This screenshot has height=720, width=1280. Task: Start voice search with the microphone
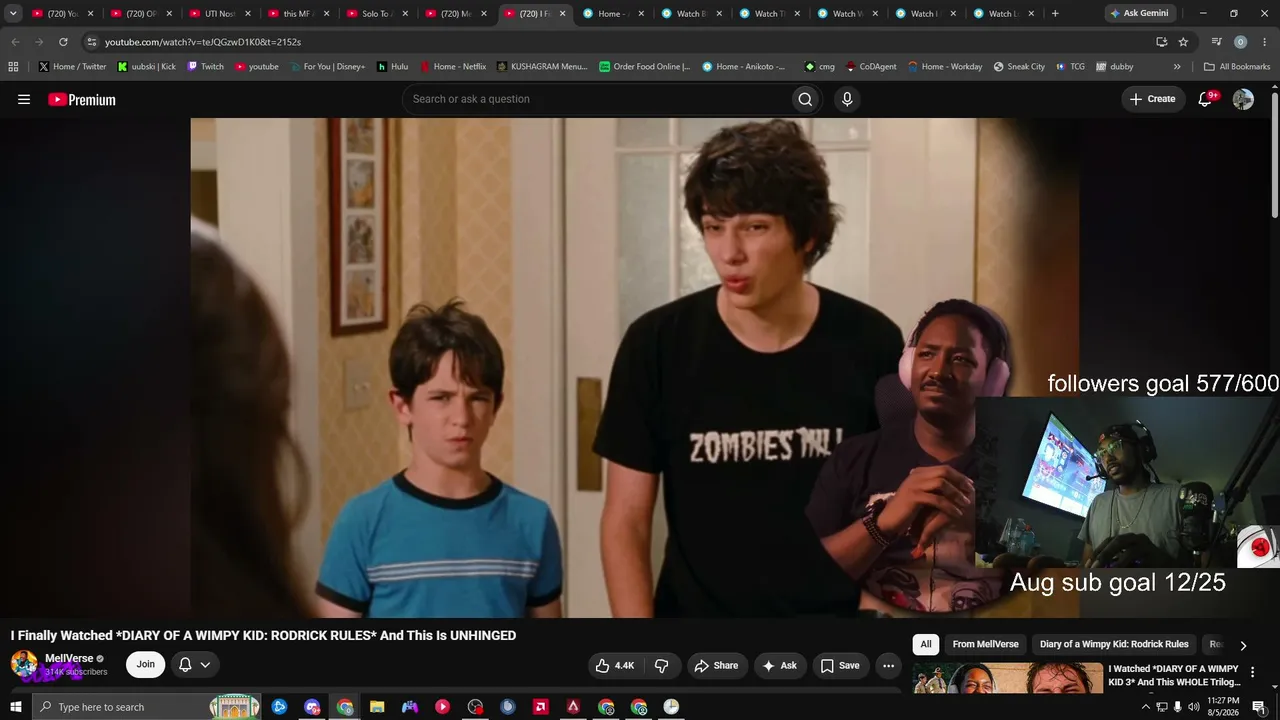tap(847, 99)
